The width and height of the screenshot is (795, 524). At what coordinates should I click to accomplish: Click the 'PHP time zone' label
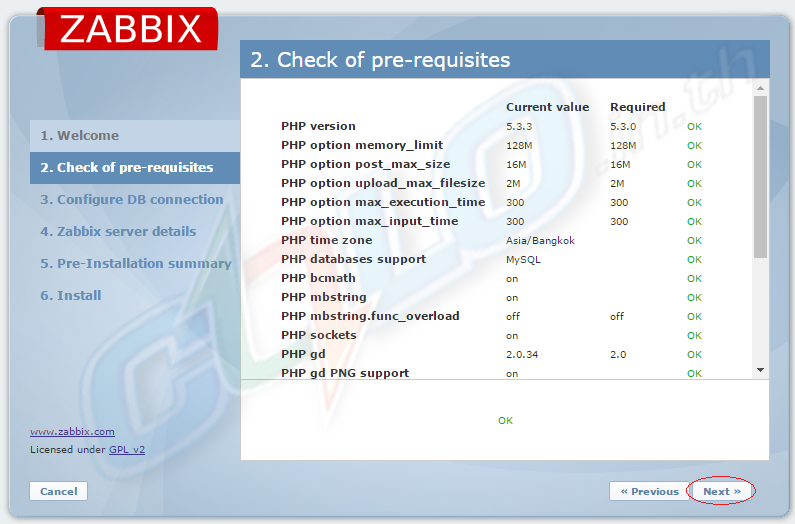click(327, 240)
